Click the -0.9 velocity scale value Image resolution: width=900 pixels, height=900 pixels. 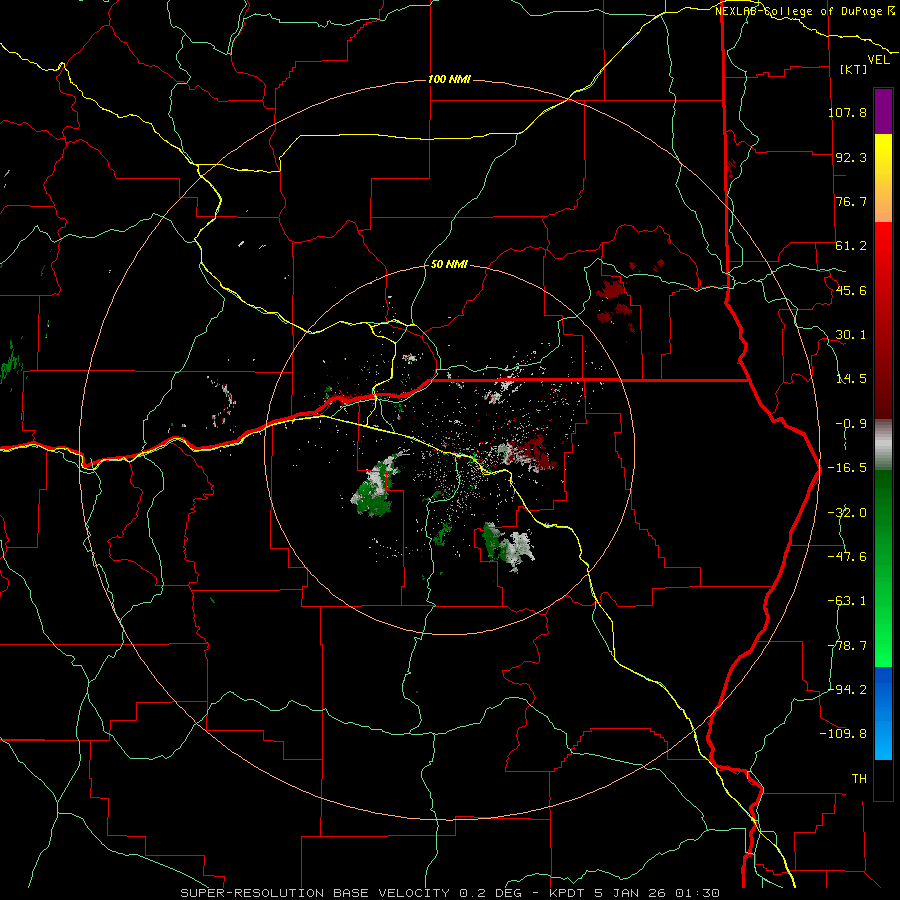click(x=851, y=424)
